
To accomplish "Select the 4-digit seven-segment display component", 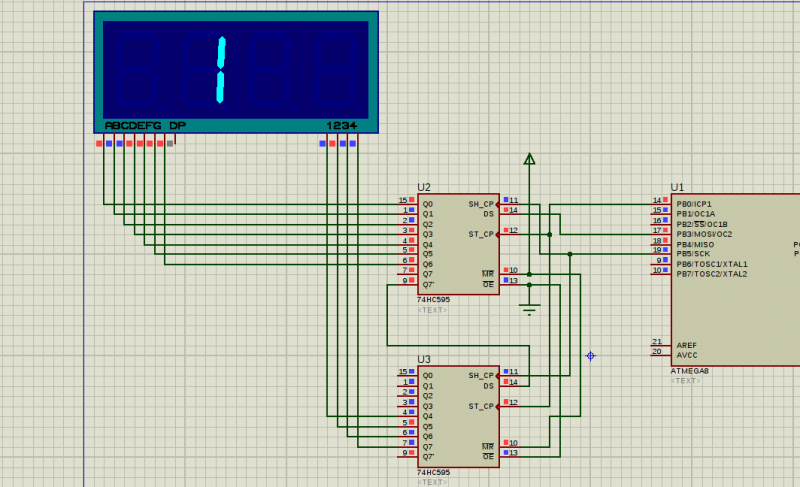I will pos(236,72).
